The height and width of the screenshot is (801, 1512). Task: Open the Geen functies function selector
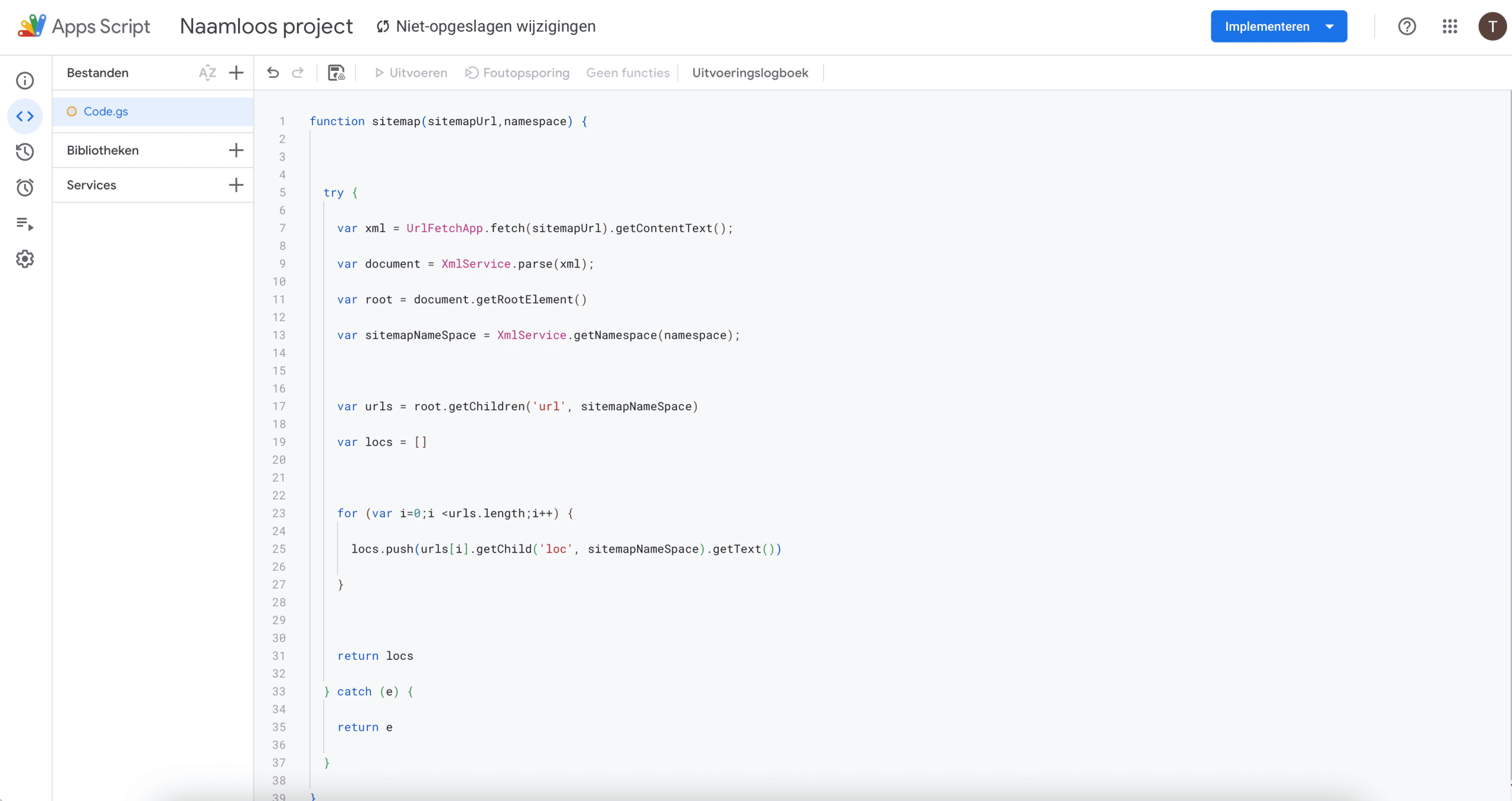click(x=627, y=73)
